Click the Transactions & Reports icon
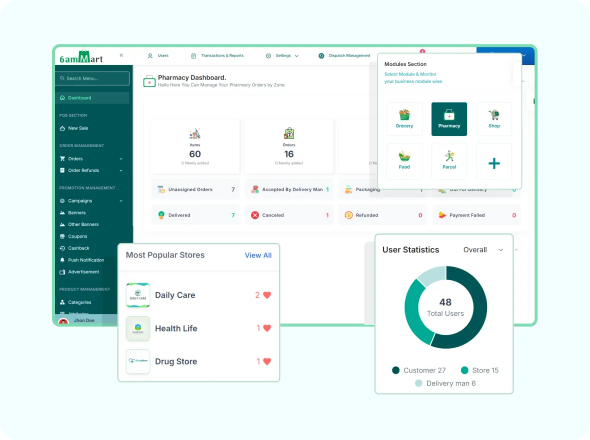This screenshot has width=590, height=440. [193, 56]
